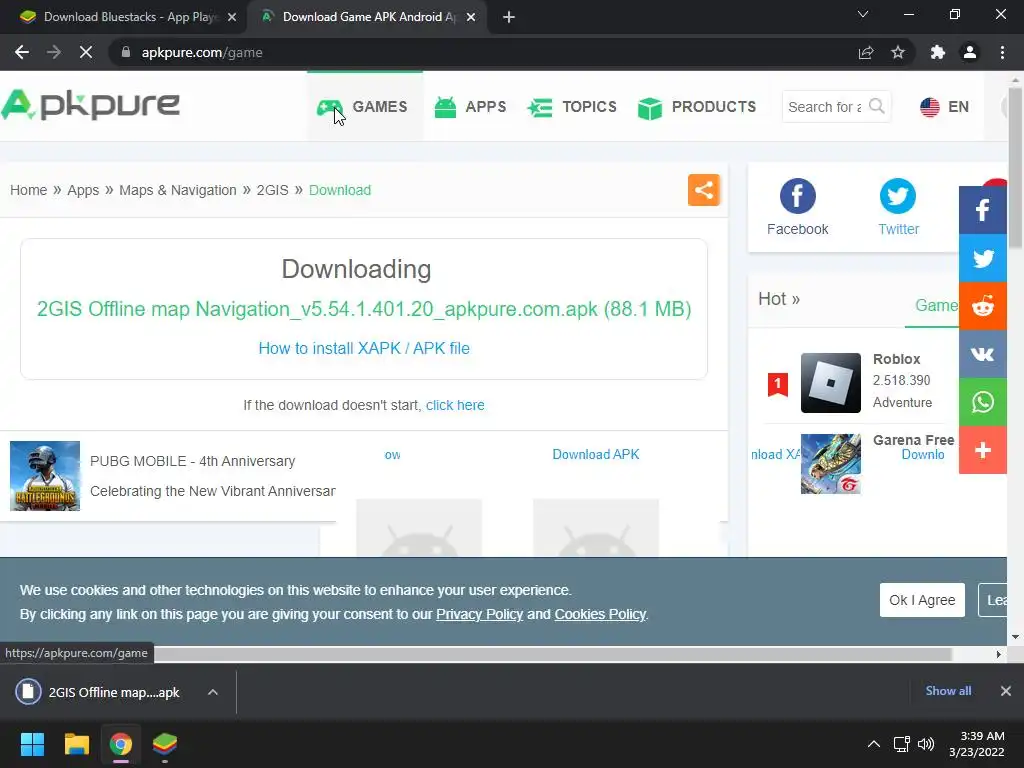
Task: Open the Extensions puzzle icon
Action: 938,52
